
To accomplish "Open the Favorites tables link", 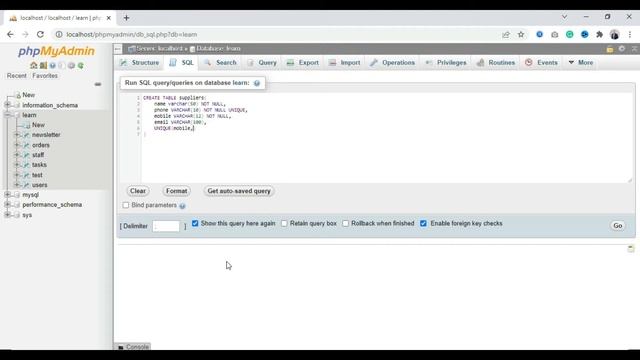I will pyautogui.click(x=45, y=76).
